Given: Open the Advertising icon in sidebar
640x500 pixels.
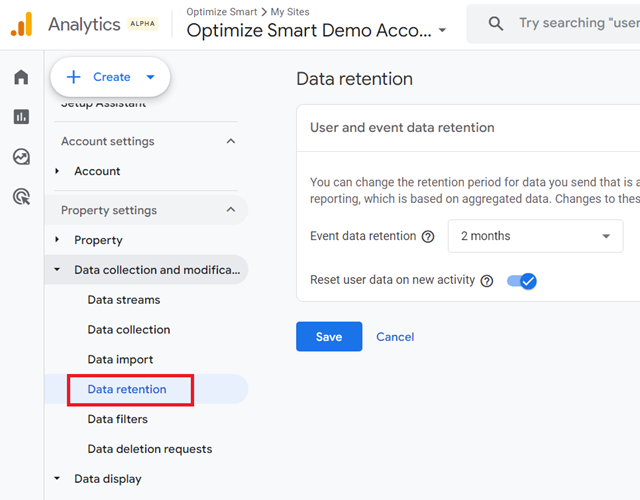Looking at the screenshot, I should tap(21, 197).
